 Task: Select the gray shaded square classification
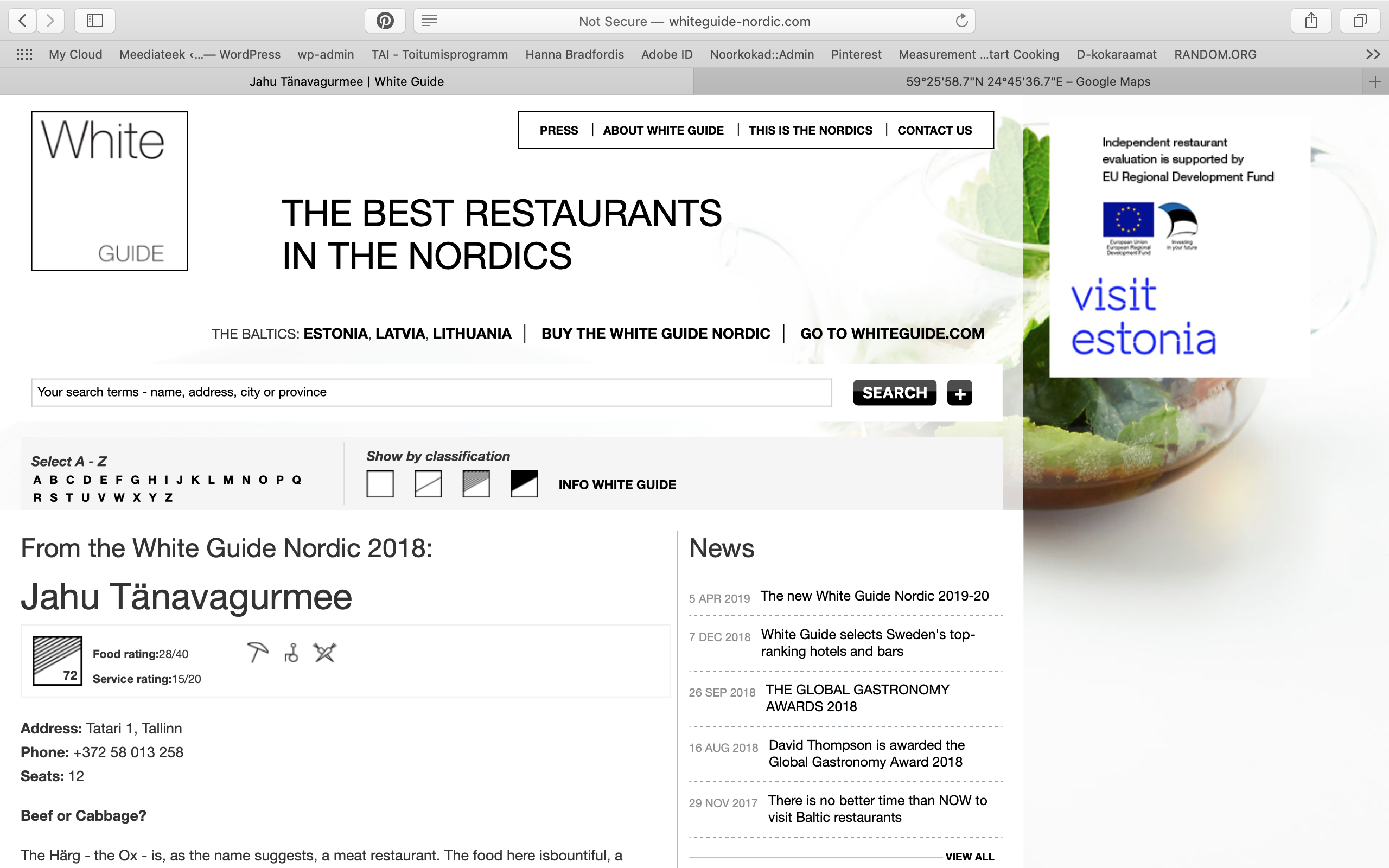click(476, 484)
